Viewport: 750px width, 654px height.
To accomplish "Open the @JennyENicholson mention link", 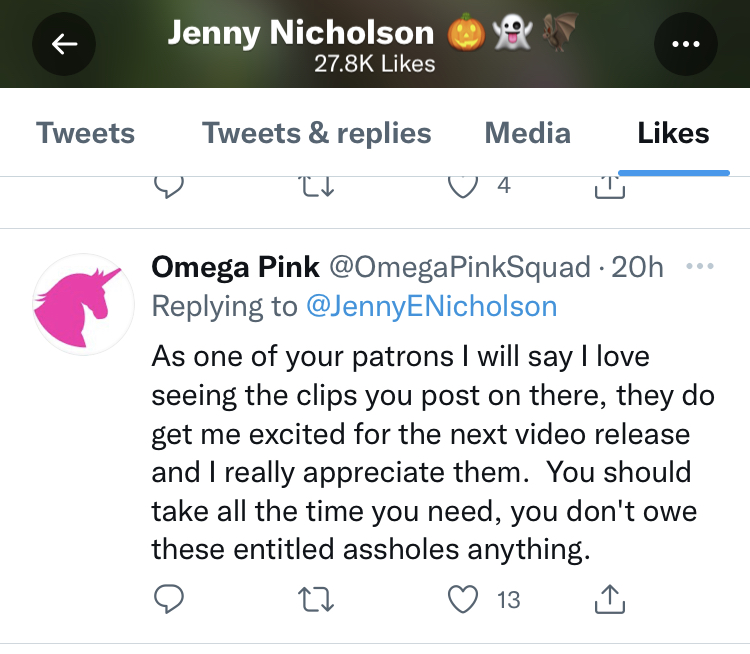I will point(431,306).
